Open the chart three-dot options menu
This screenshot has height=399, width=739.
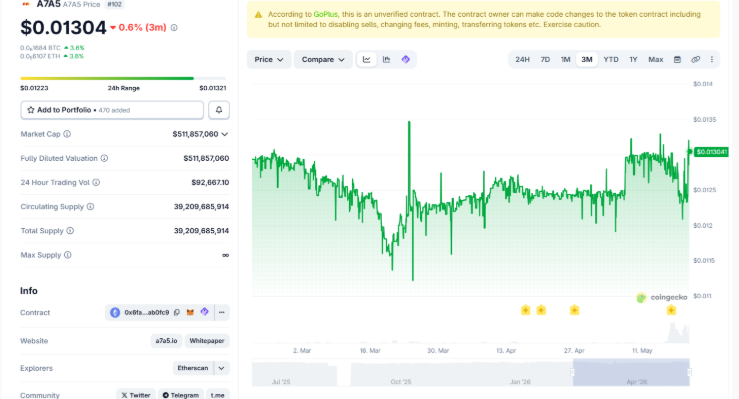coord(712,59)
